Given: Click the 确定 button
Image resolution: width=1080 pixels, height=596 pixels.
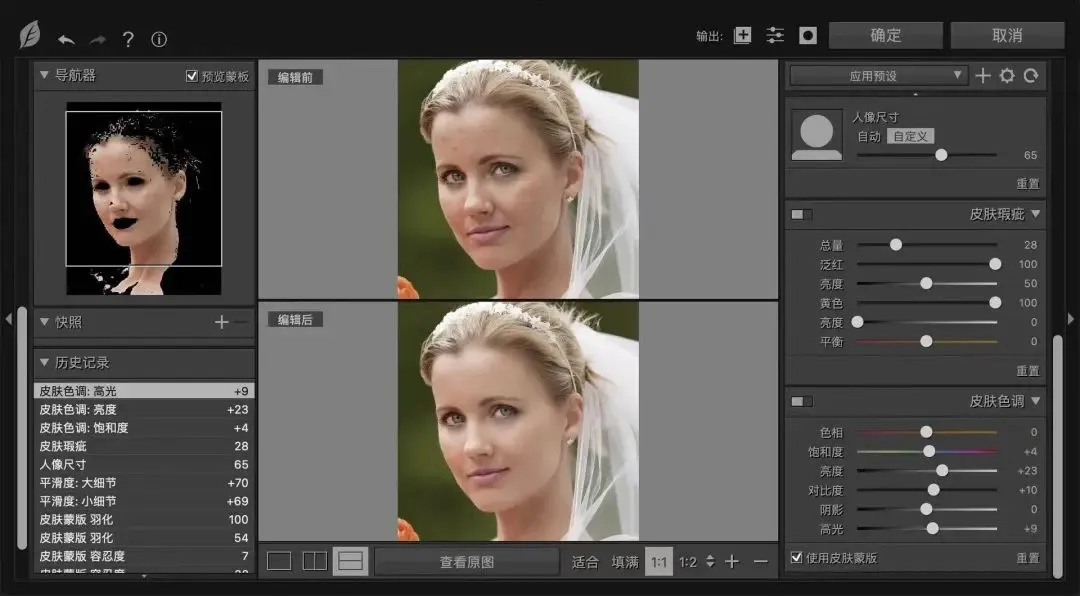Looking at the screenshot, I should (x=885, y=35).
